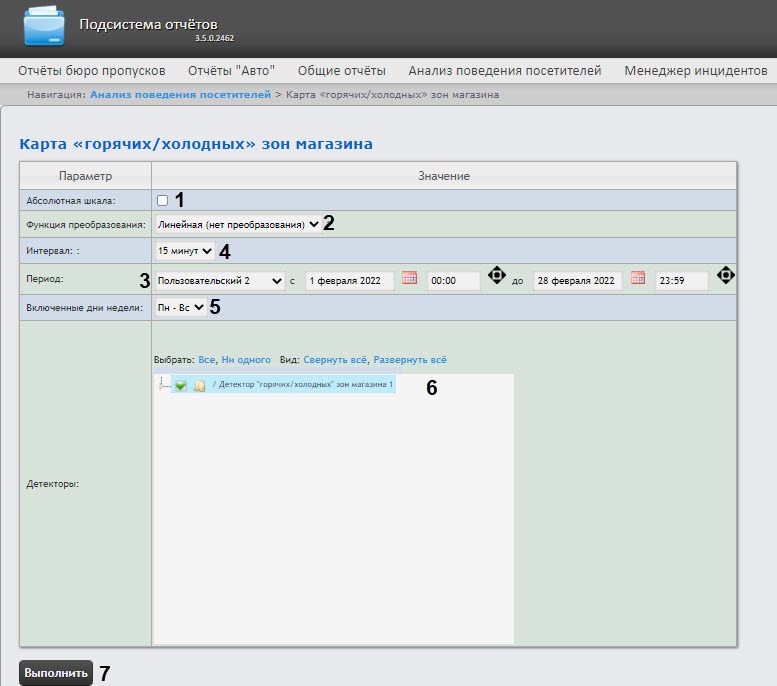Click the detector's yellow document icon
The width and height of the screenshot is (777, 686).
point(199,385)
